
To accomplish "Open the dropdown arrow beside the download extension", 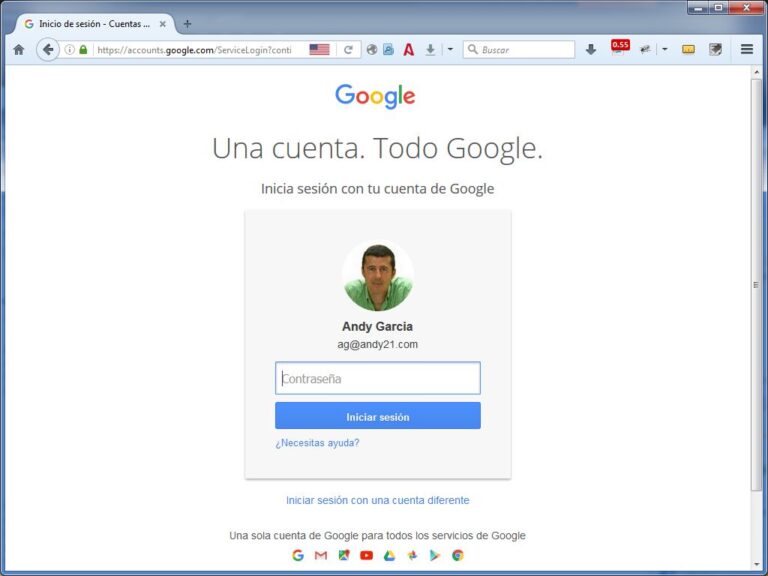I will 450,49.
